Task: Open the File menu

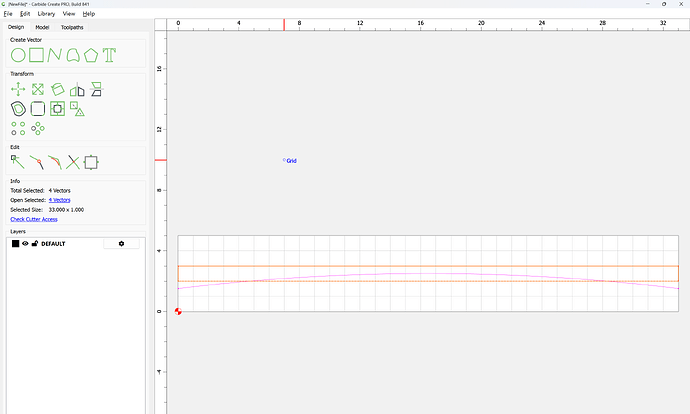Action: (8, 14)
